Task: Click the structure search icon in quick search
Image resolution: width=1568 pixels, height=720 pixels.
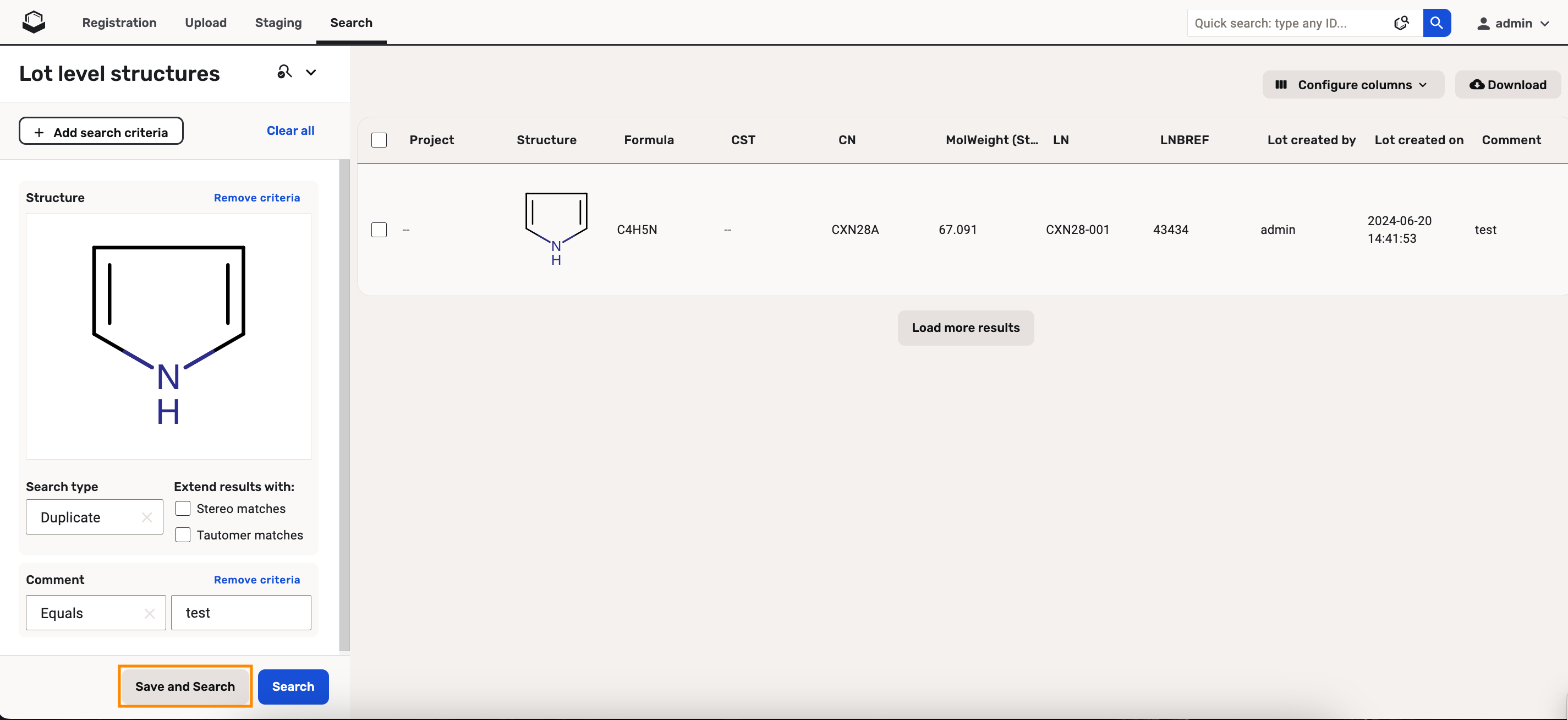Action: coord(1401,23)
